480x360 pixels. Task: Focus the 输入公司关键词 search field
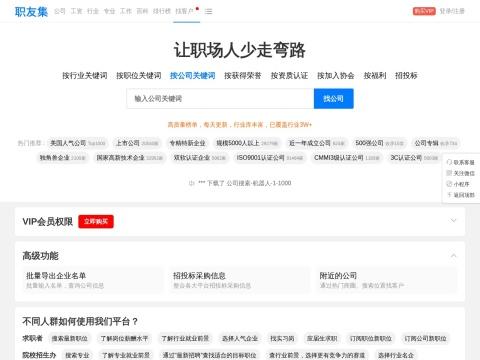220,99
